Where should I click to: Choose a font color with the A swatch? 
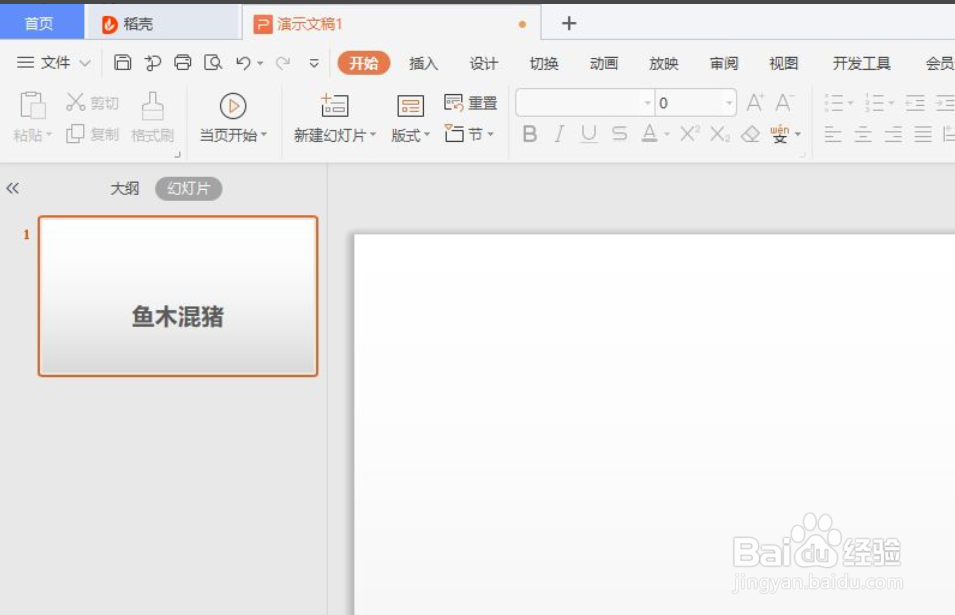click(x=650, y=135)
